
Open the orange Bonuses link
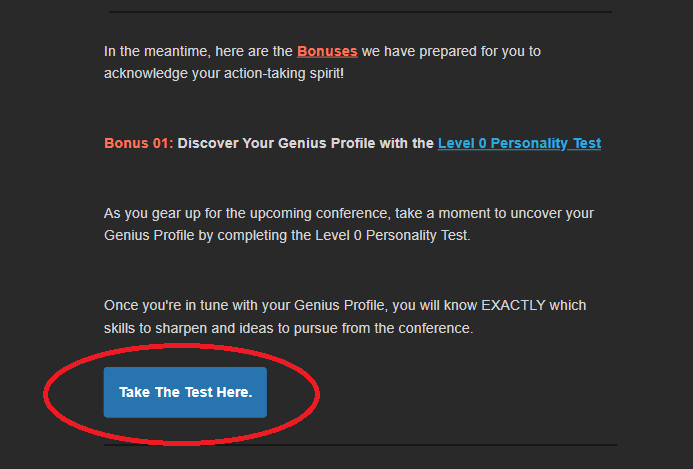[x=327, y=50]
